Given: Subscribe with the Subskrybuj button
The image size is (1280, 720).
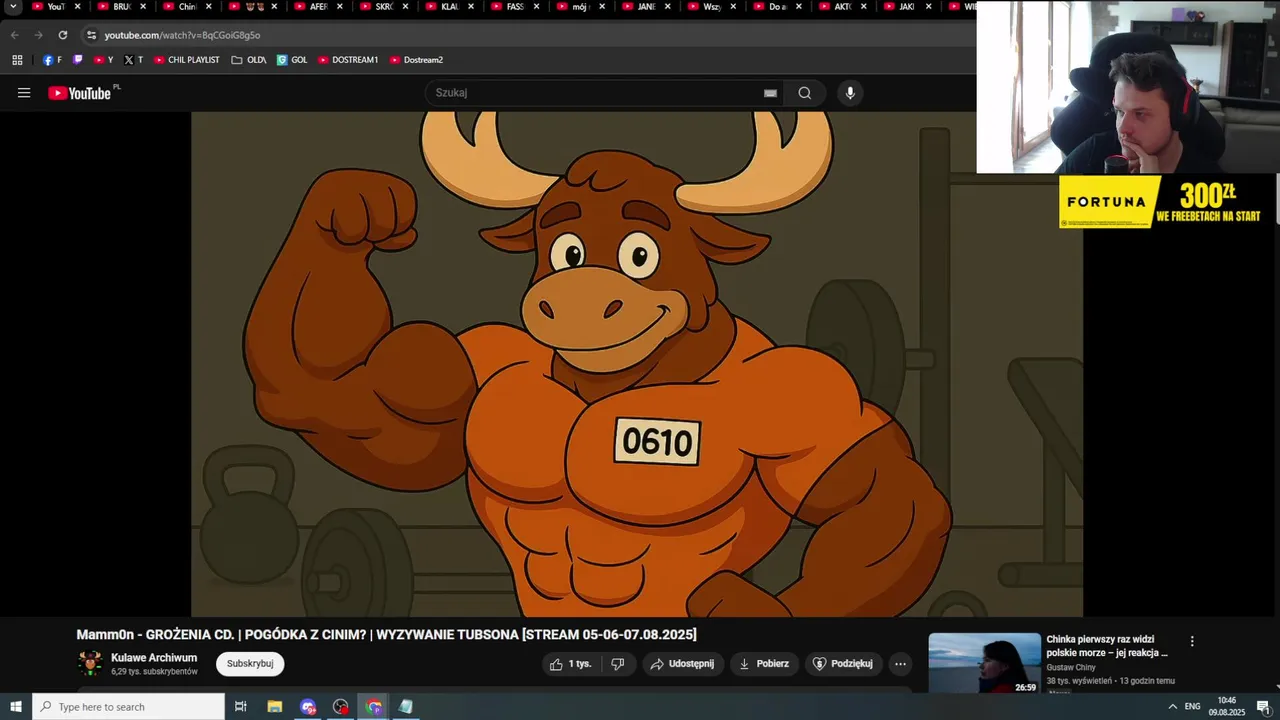Looking at the screenshot, I should (250, 664).
